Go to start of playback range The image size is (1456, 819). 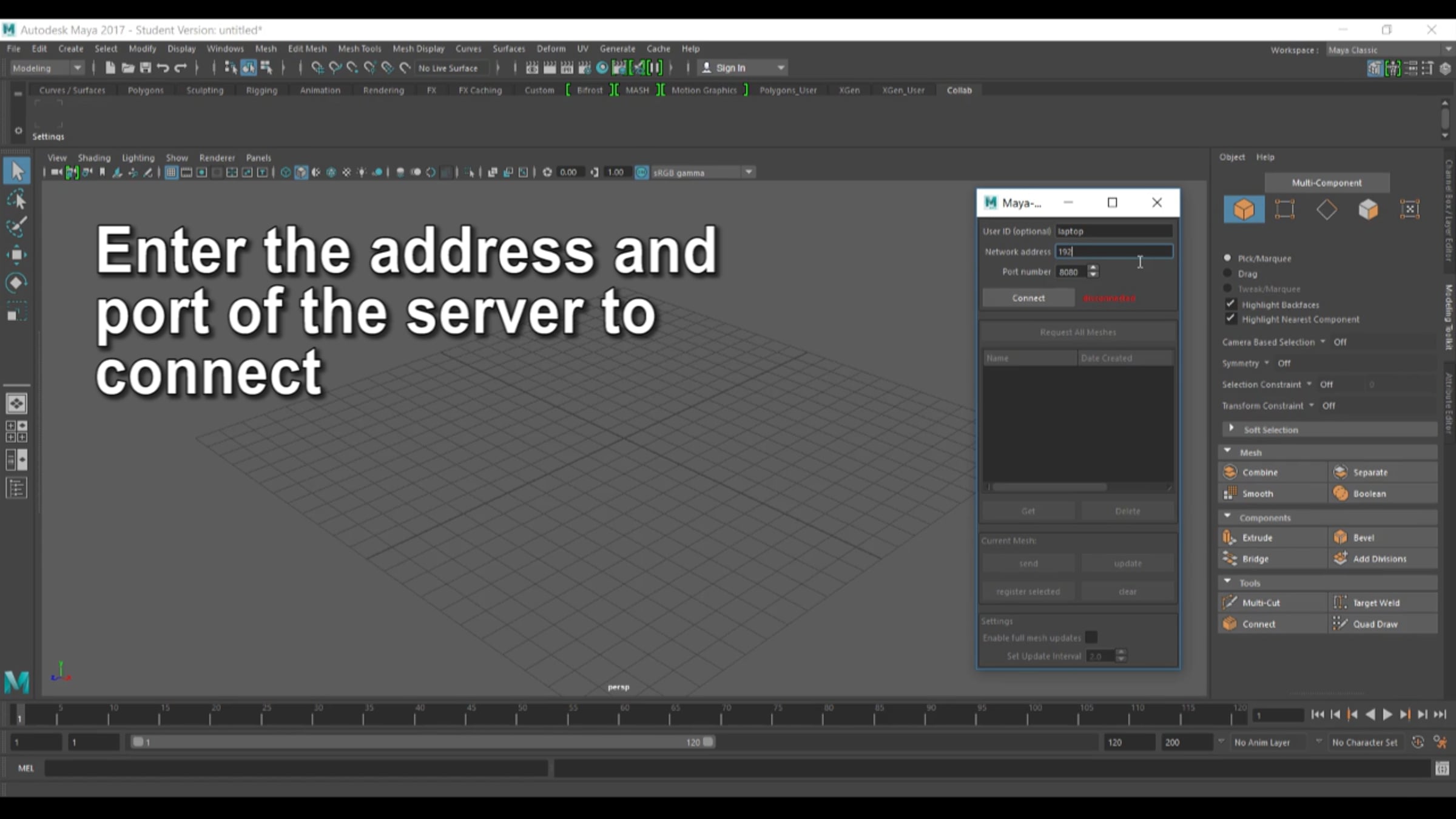coord(1318,715)
